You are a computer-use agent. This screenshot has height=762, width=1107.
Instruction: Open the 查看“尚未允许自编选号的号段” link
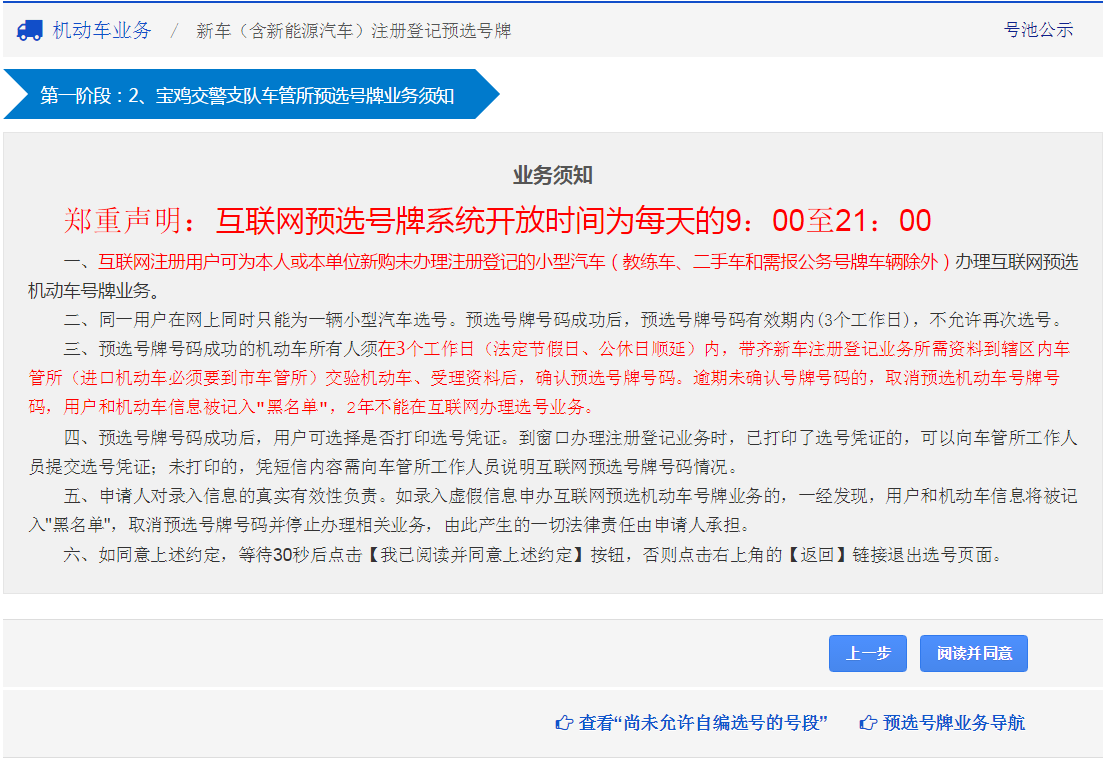click(x=702, y=723)
